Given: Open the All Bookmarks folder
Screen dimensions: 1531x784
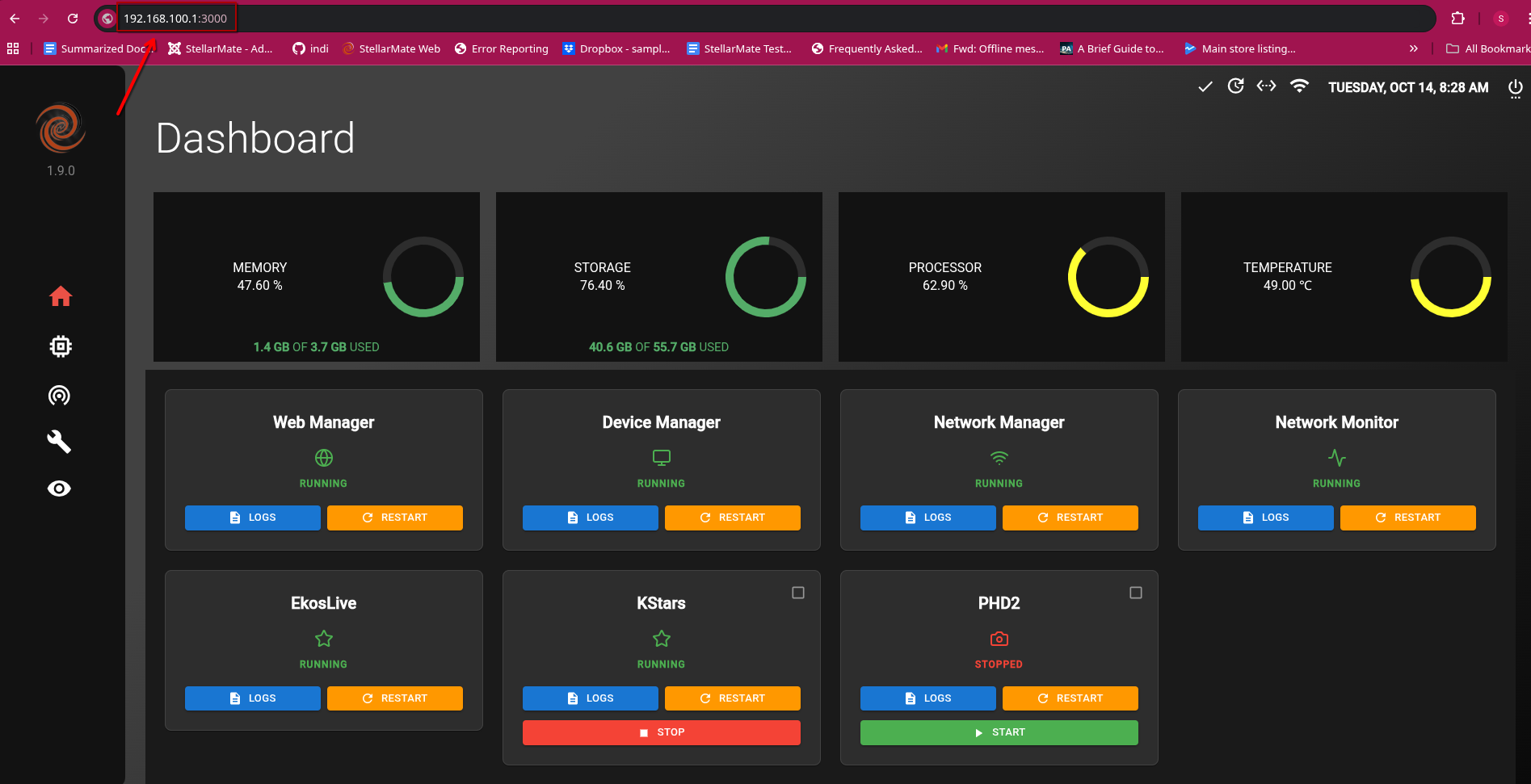Looking at the screenshot, I should click(1488, 48).
